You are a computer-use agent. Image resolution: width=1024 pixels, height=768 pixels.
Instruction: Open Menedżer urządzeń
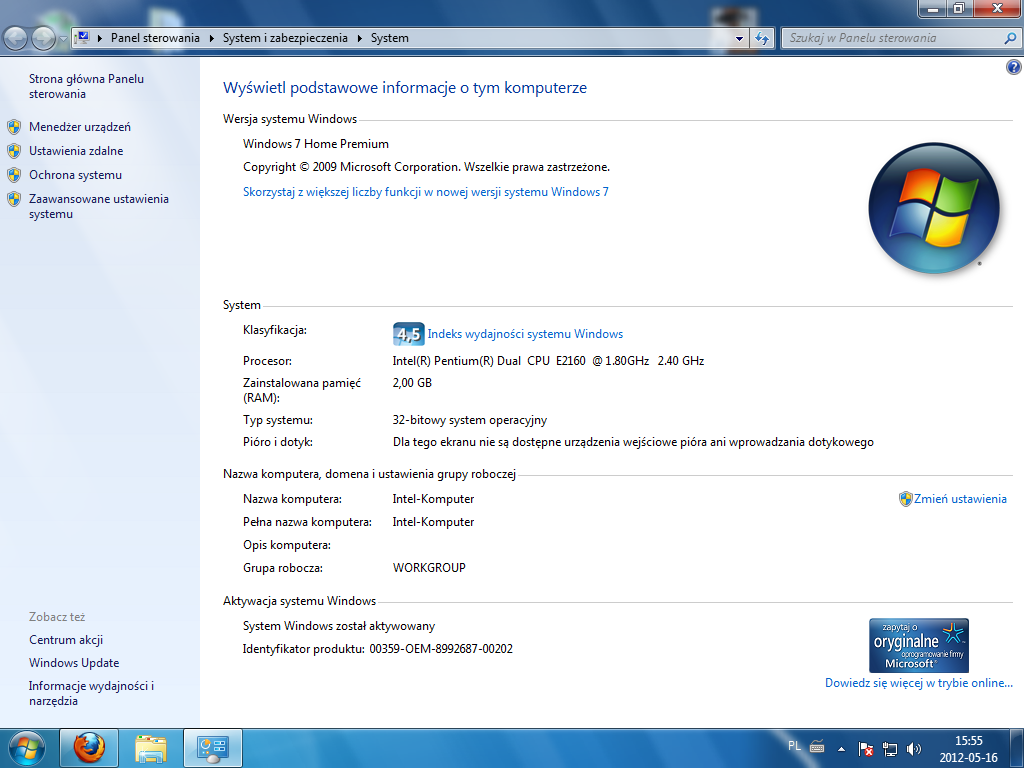tap(80, 127)
